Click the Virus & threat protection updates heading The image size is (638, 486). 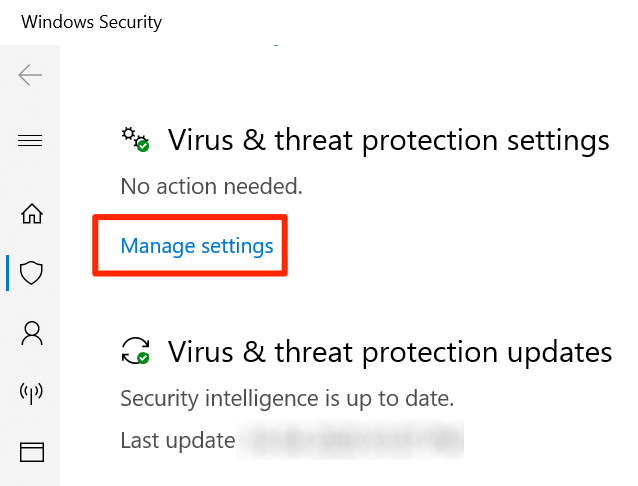(x=390, y=352)
